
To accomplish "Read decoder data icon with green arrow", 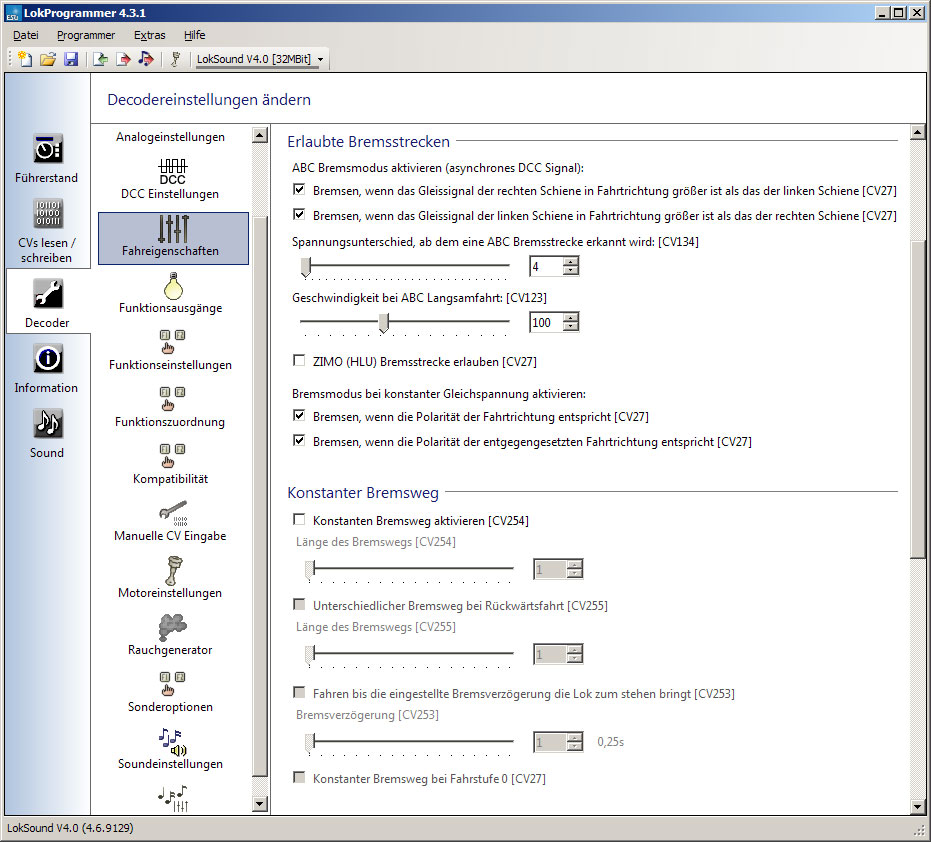I will pyautogui.click(x=100, y=59).
